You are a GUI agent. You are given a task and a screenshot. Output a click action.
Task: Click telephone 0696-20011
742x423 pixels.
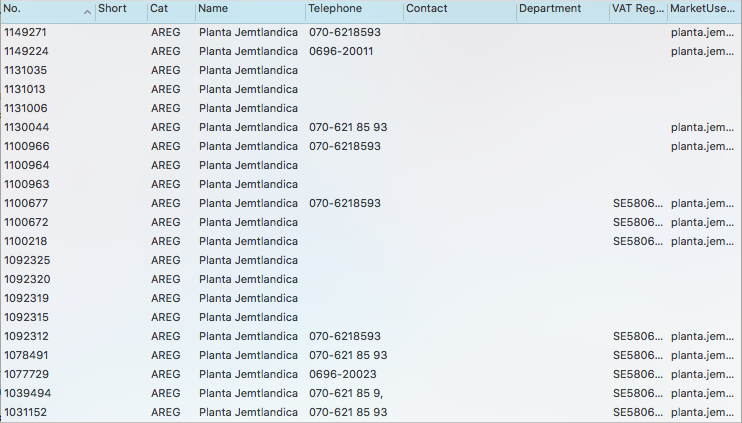(341, 51)
